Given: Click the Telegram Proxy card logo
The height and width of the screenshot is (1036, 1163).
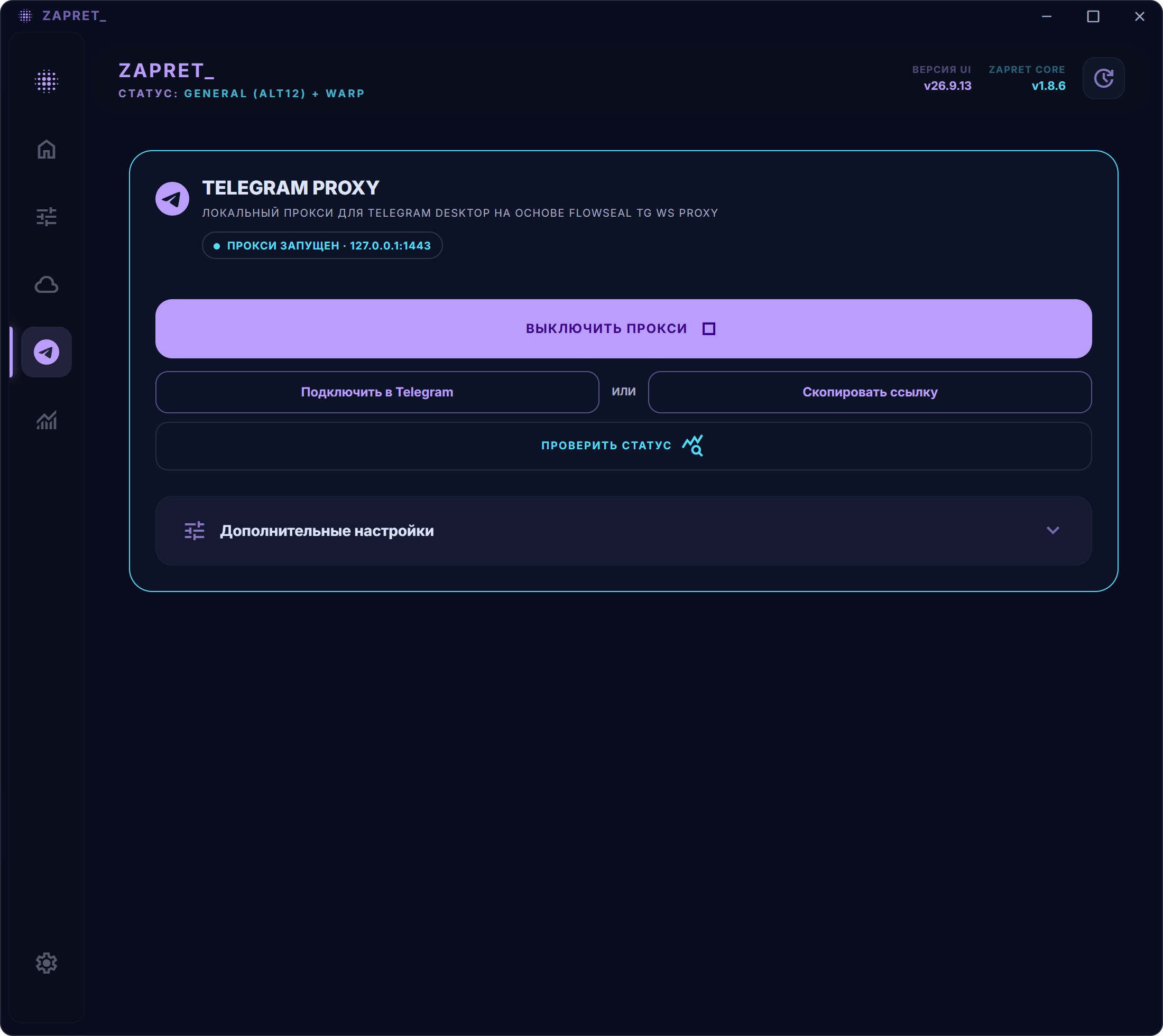Looking at the screenshot, I should (x=172, y=199).
